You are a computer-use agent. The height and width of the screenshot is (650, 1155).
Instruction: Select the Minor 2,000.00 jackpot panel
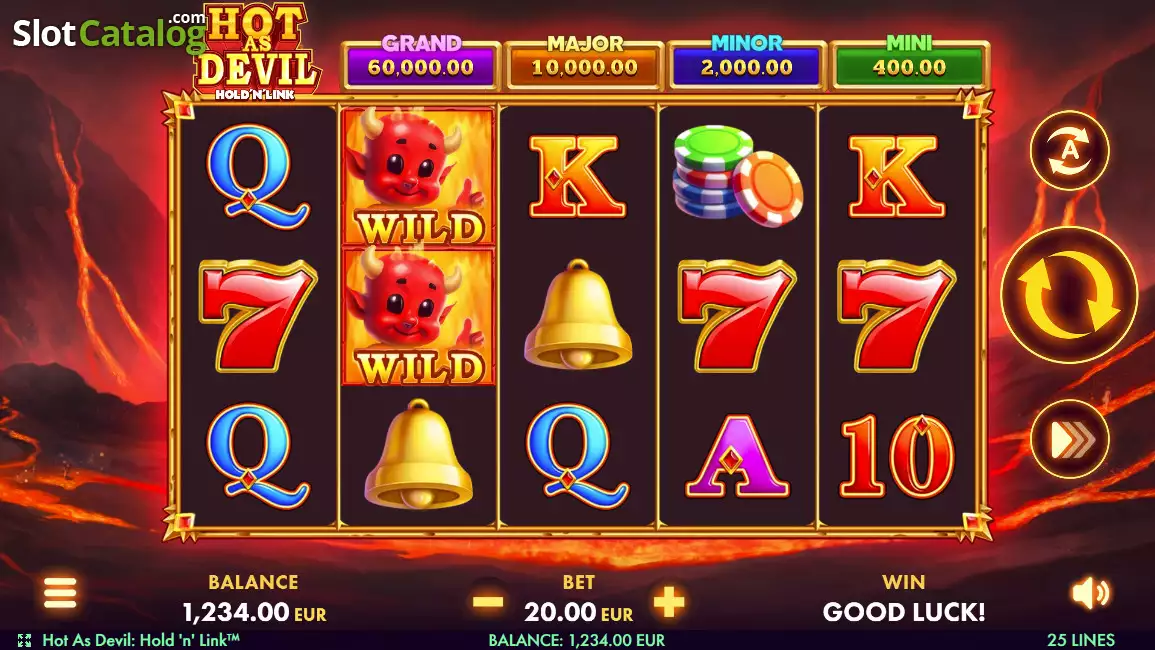[747, 64]
